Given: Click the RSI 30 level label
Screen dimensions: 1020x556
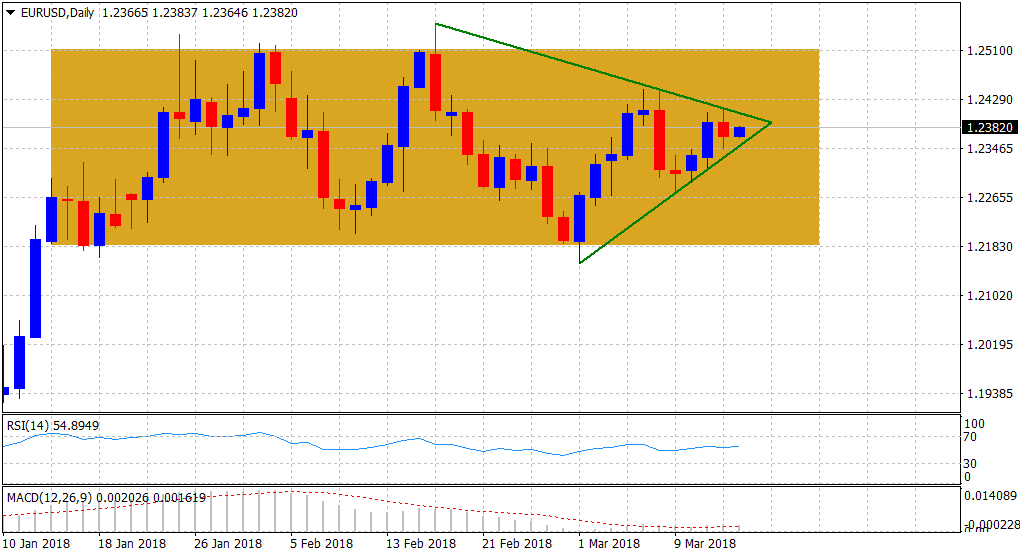Looking at the screenshot, I should [x=970, y=464].
